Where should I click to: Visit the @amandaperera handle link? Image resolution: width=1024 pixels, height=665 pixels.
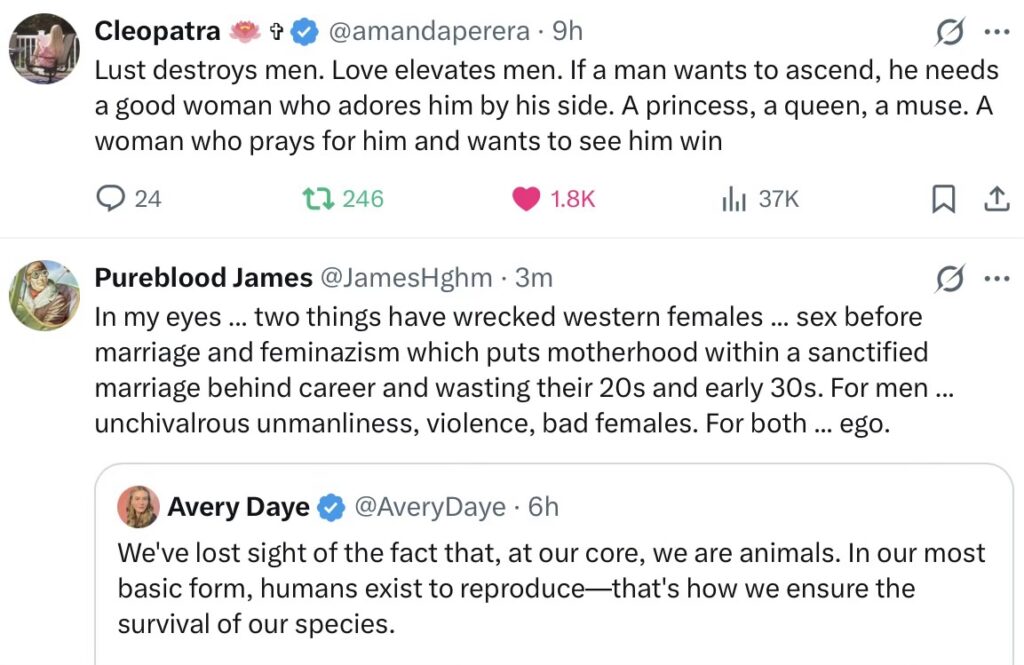click(x=428, y=32)
